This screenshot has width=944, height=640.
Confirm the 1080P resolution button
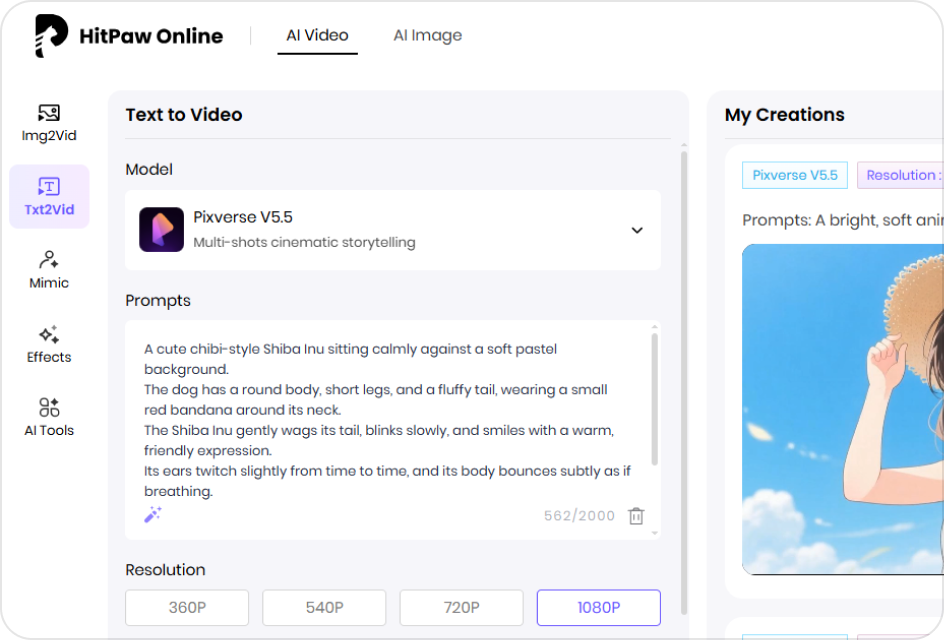click(598, 607)
